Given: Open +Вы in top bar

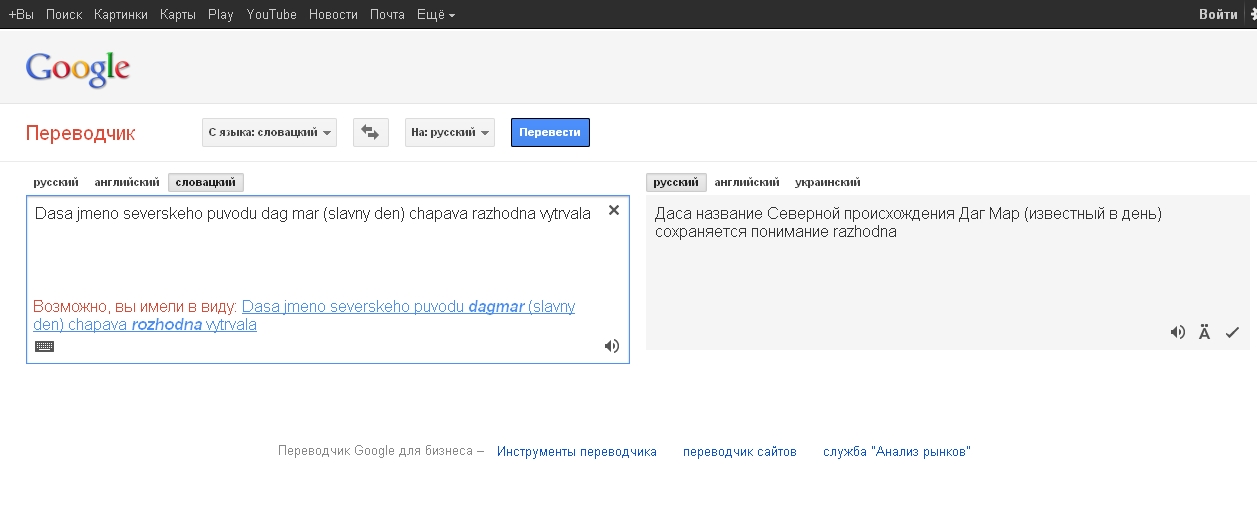Looking at the screenshot, I should [21, 15].
